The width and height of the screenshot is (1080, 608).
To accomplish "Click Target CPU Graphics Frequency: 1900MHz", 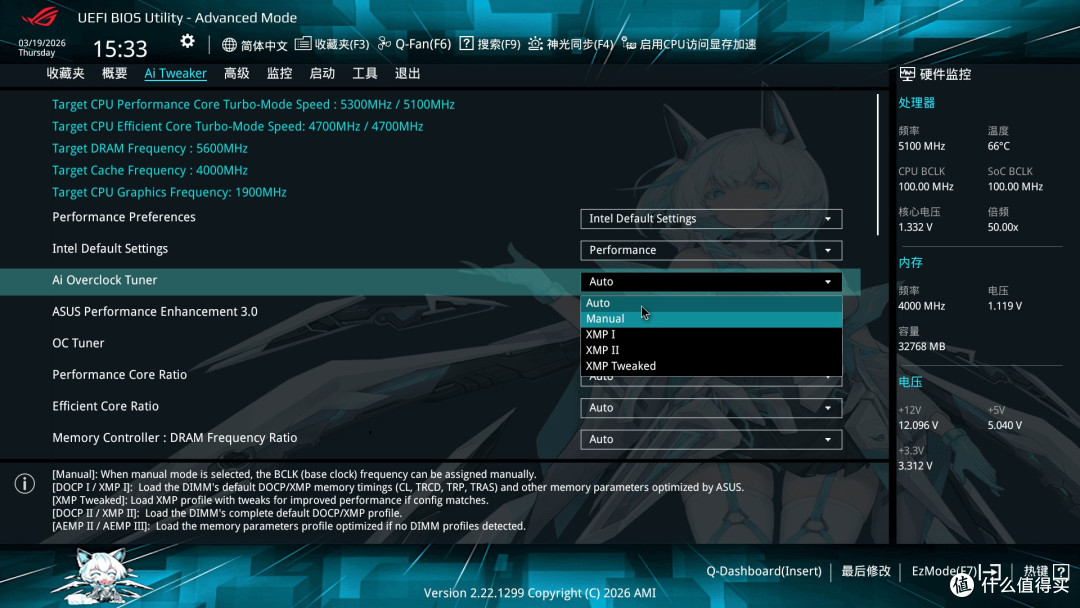I will coord(169,193).
